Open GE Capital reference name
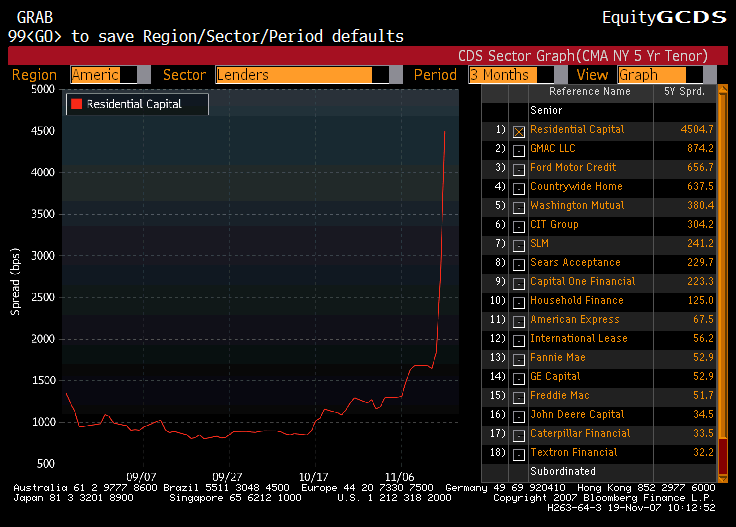This screenshot has height=527, width=736. pos(555,376)
